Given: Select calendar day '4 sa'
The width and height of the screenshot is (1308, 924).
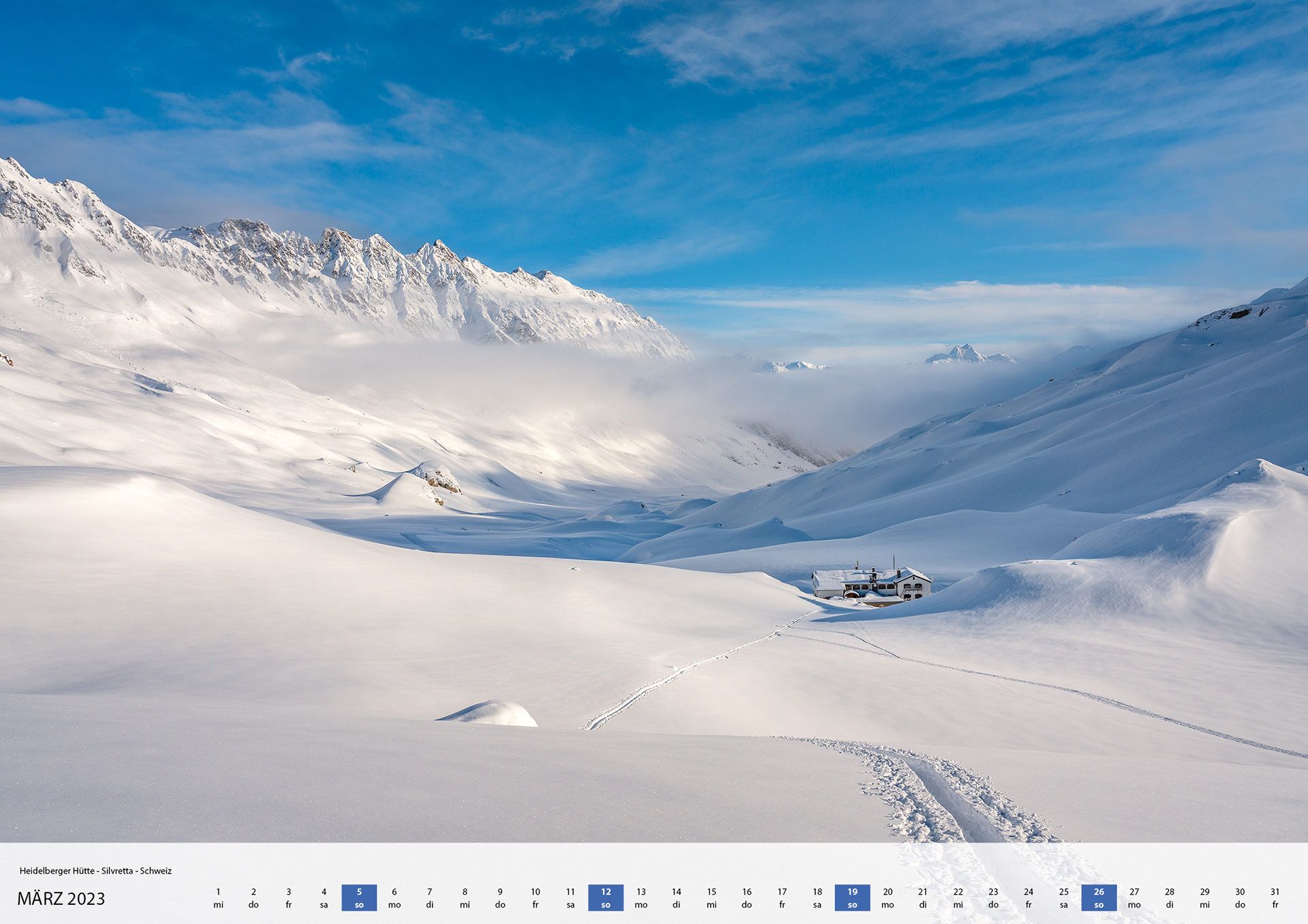Looking at the screenshot, I should click(324, 898).
